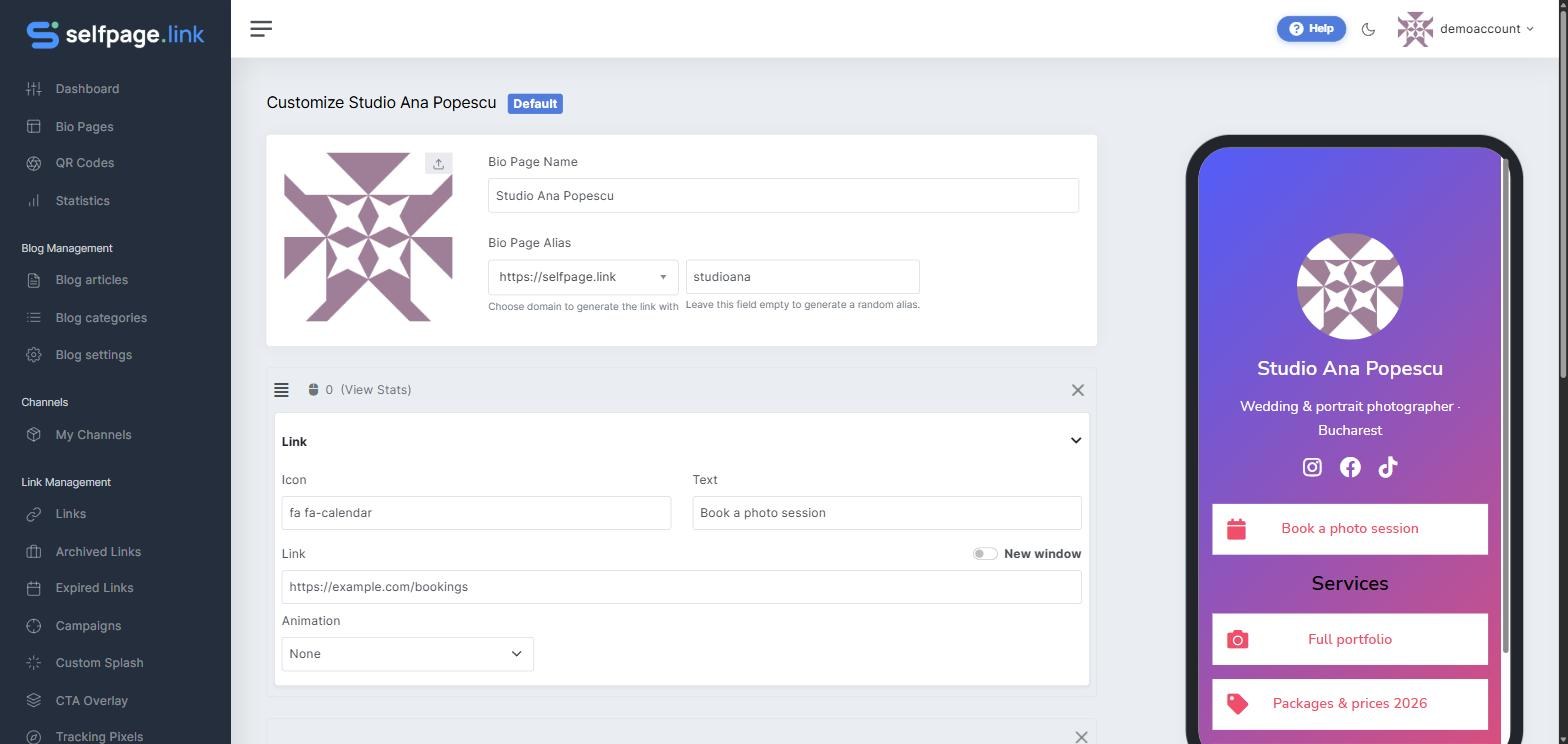Click Packages & prices 2026 preview button

tap(1350, 704)
